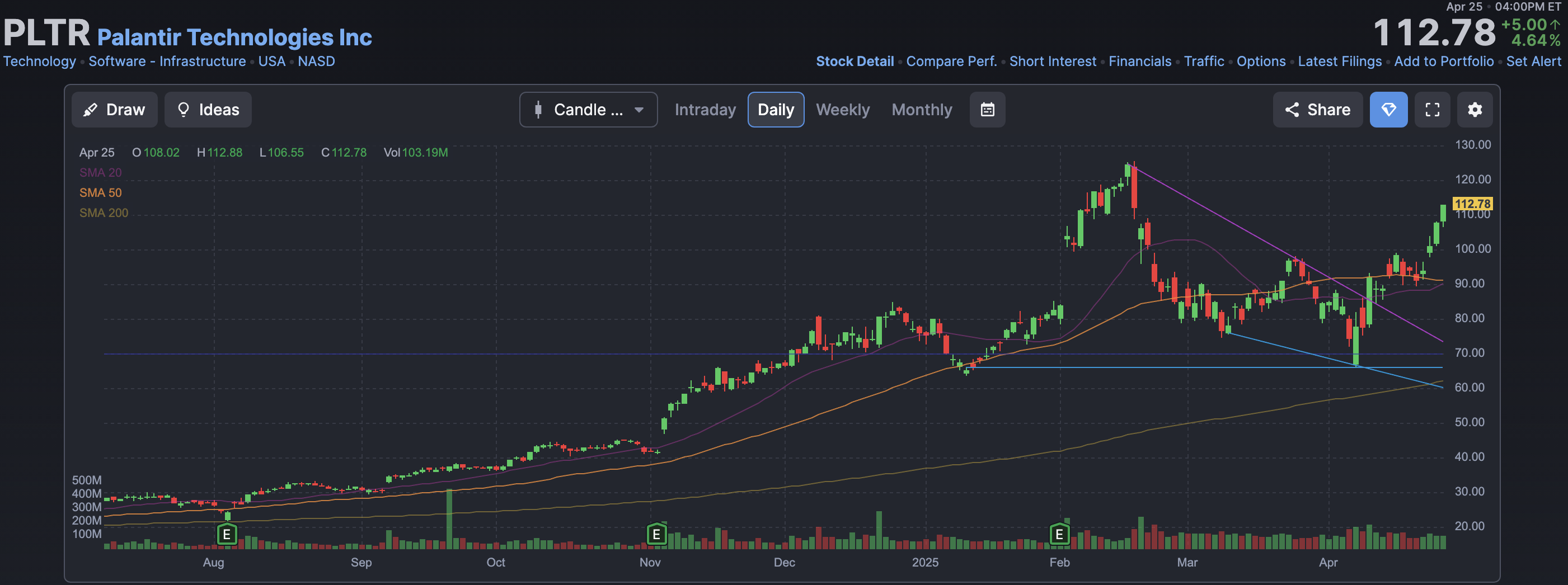Expand the Candle chart type dropdown
Screen dimensions: 1568x585
tap(588, 110)
